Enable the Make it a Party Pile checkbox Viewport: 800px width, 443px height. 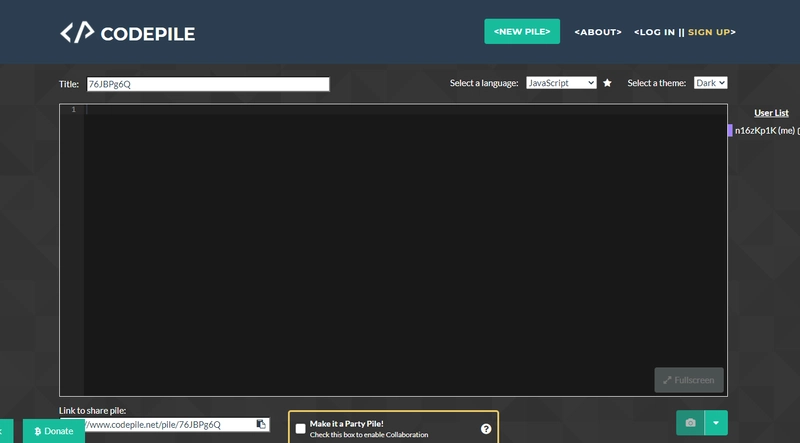click(301, 429)
